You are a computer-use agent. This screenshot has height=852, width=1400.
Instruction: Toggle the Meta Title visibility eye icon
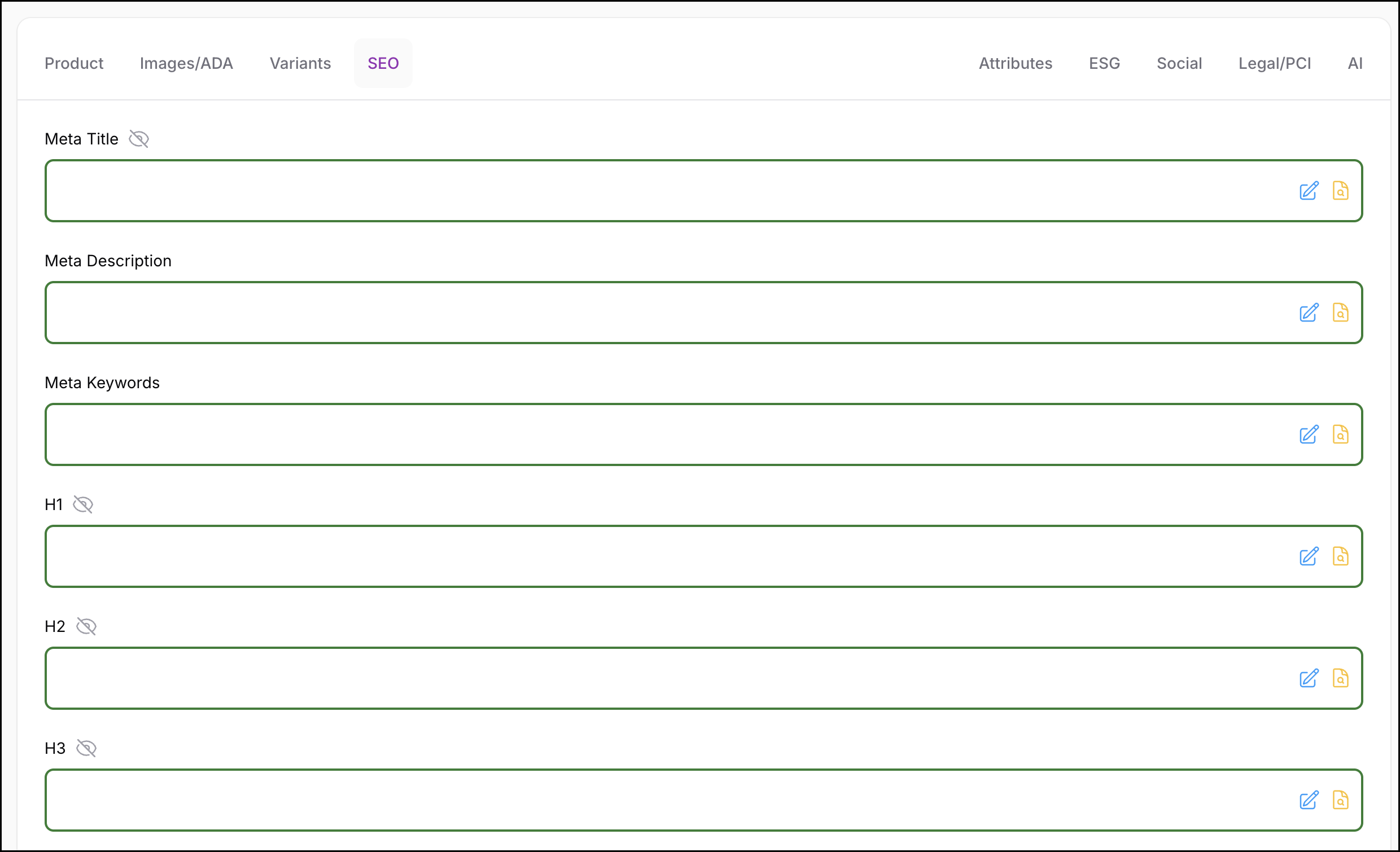tap(139, 139)
